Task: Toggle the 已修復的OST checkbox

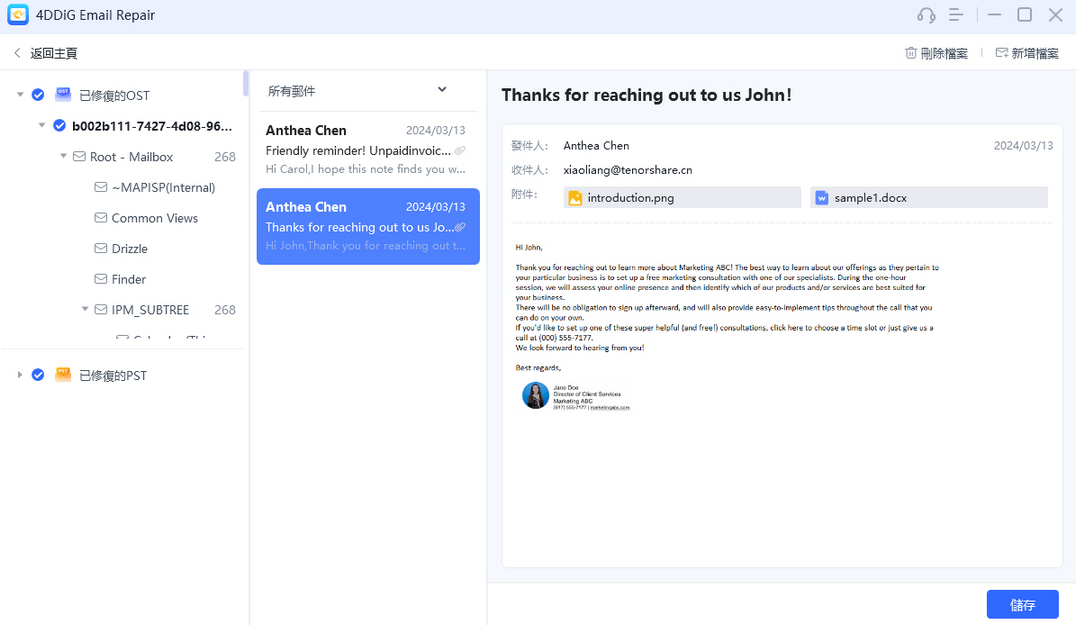Action: click(38, 95)
